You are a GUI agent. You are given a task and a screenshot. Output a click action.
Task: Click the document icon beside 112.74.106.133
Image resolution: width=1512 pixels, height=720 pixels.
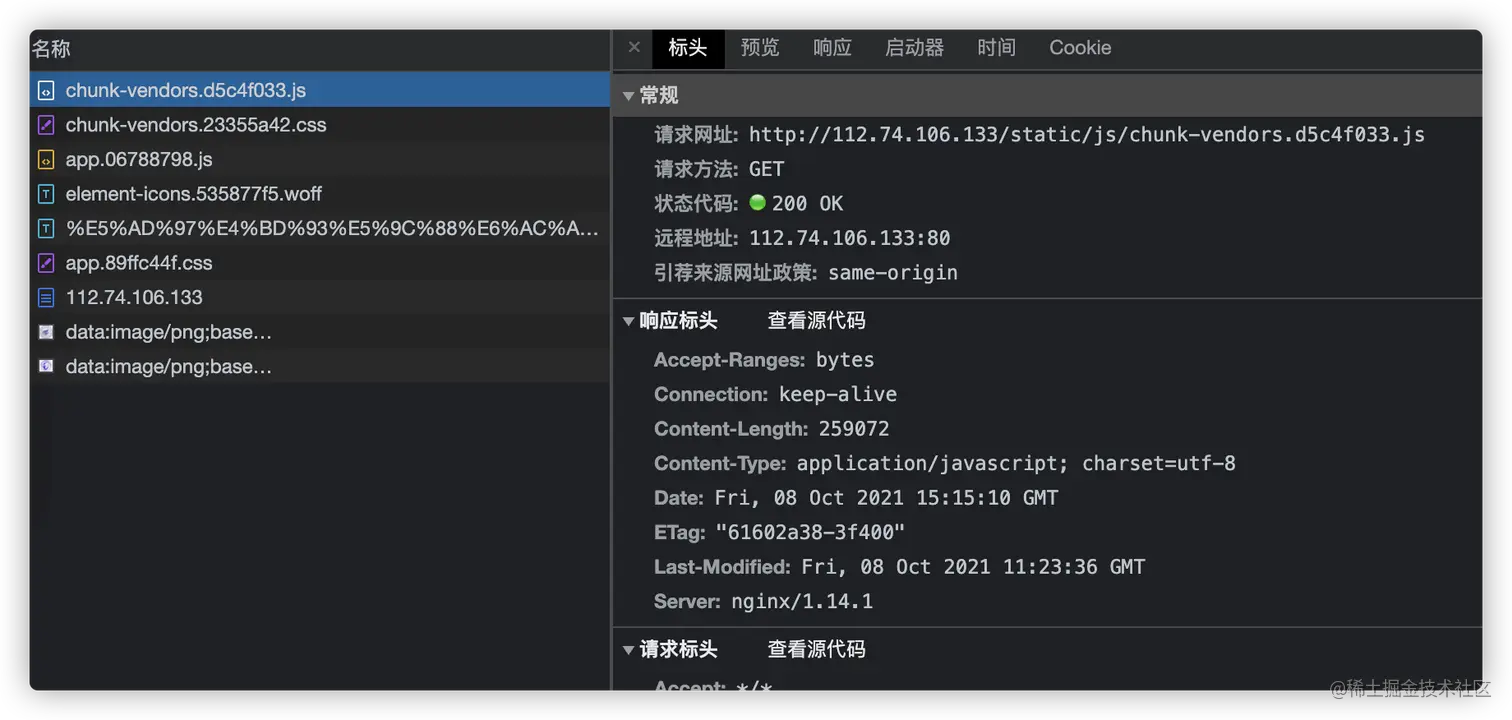pyautogui.click(x=46, y=297)
